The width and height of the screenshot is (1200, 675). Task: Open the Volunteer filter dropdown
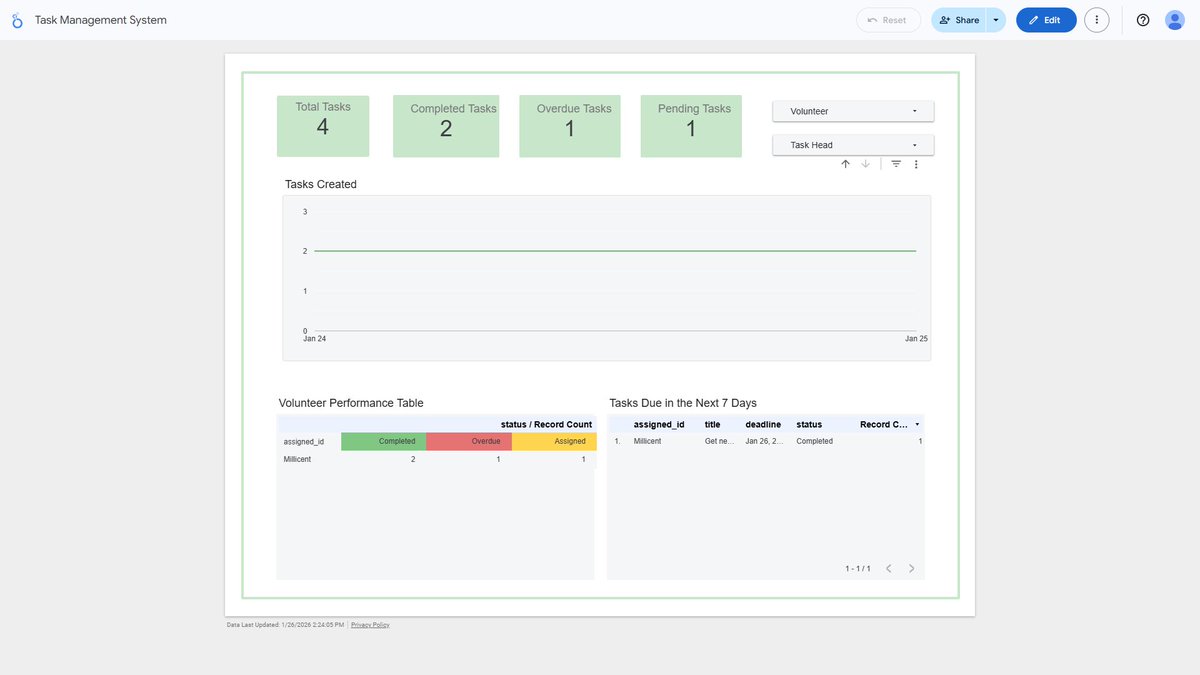point(853,111)
